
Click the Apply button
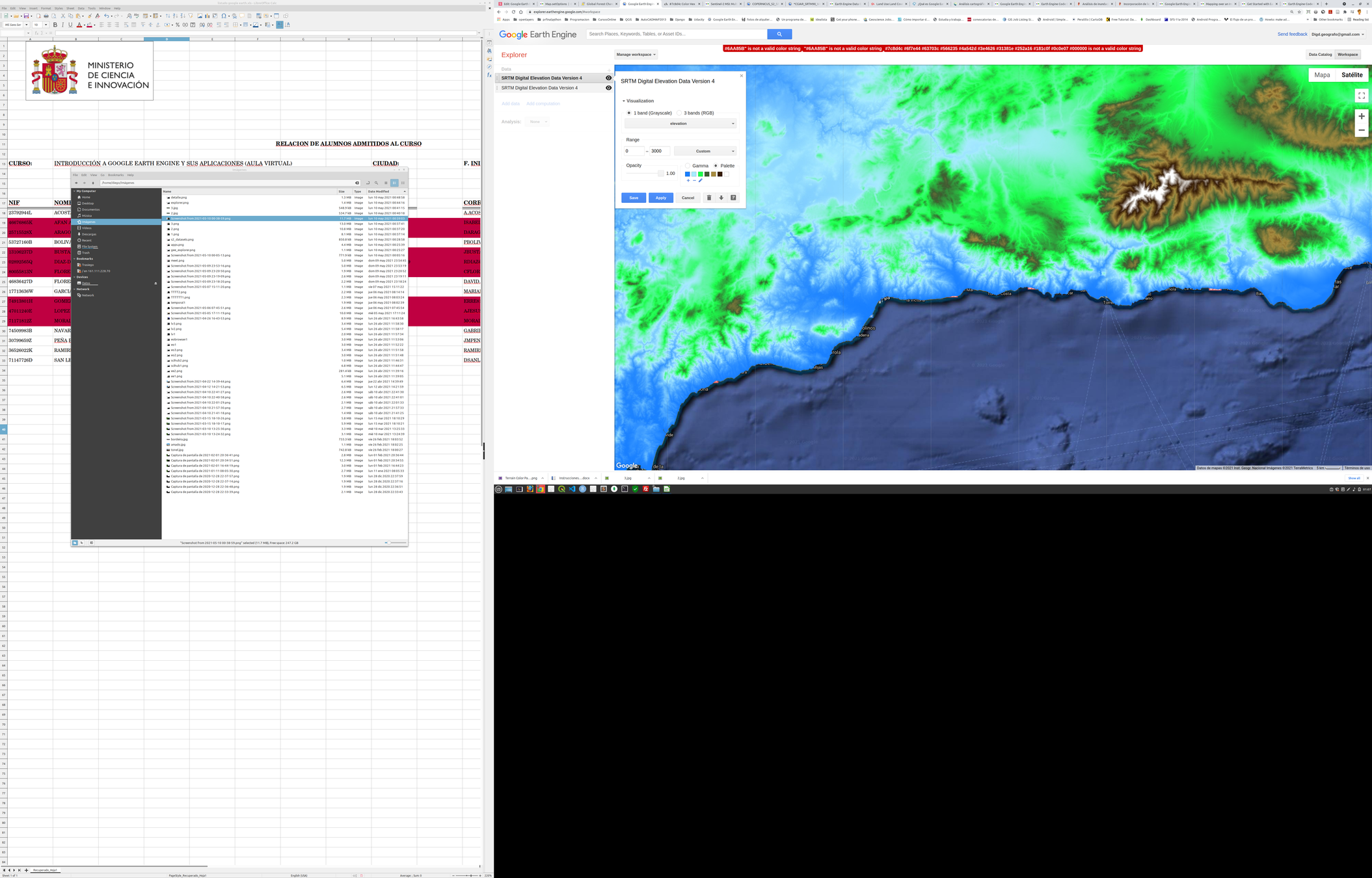point(660,198)
